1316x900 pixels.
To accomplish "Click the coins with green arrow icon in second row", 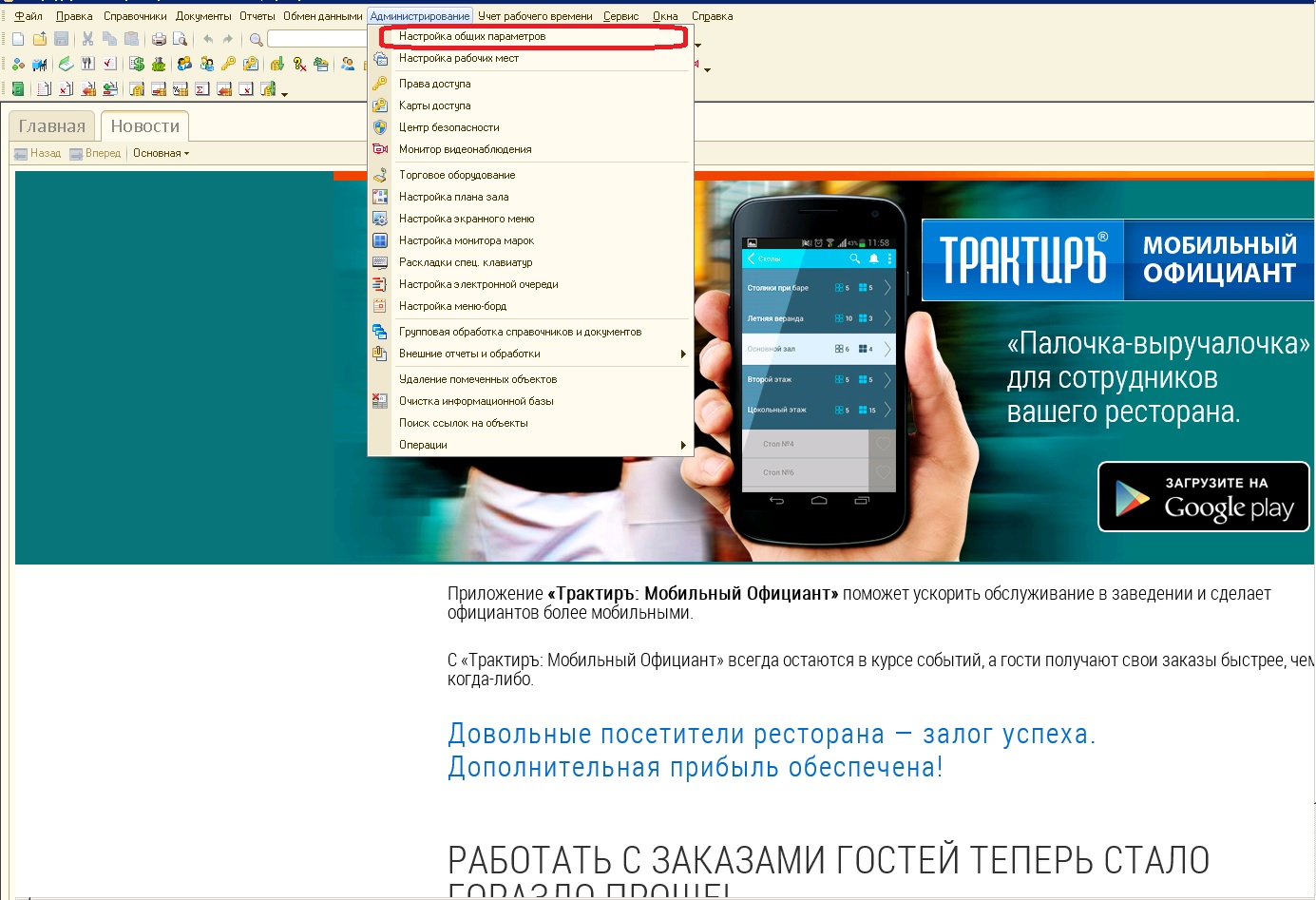I will tap(277, 64).
